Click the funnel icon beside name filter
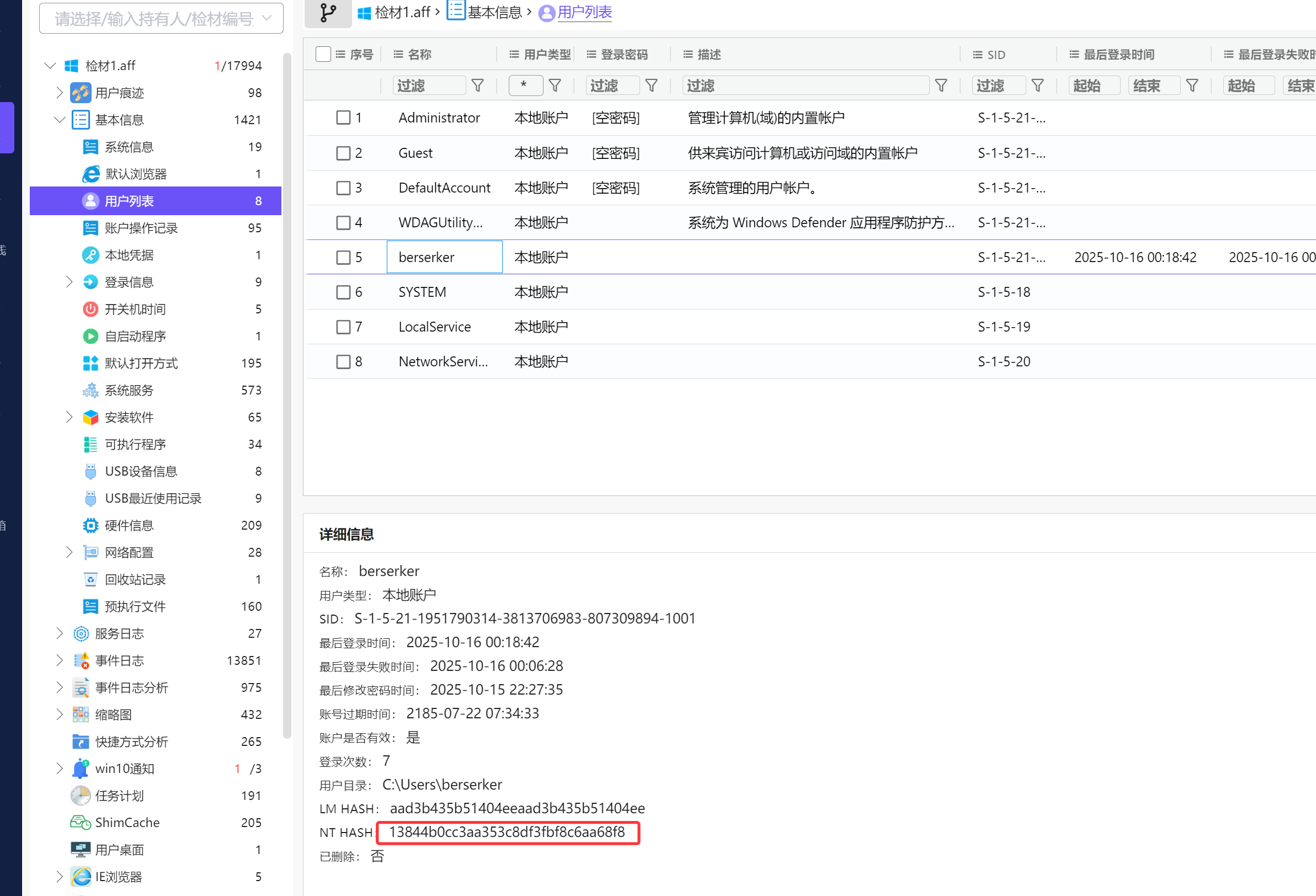Screen dimensions: 1316x896 pos(477,86)
